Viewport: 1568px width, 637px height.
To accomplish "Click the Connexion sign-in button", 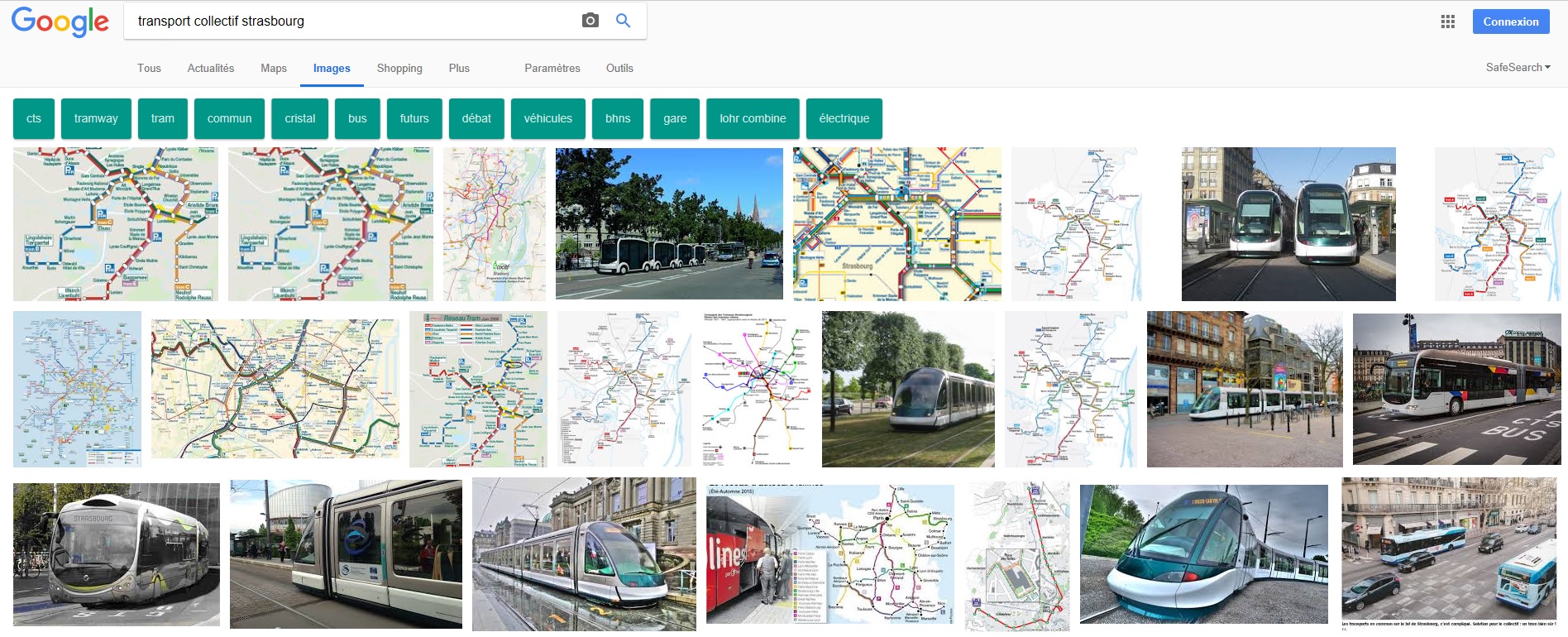I will pos(1511,22).
